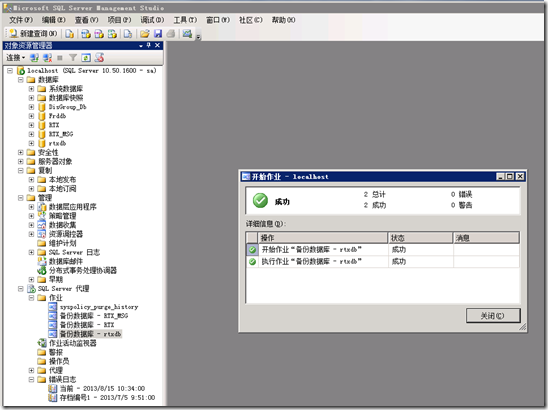Collapse the 管理 folder node
This screenshot has height=410, width=548.
[21, 198]
